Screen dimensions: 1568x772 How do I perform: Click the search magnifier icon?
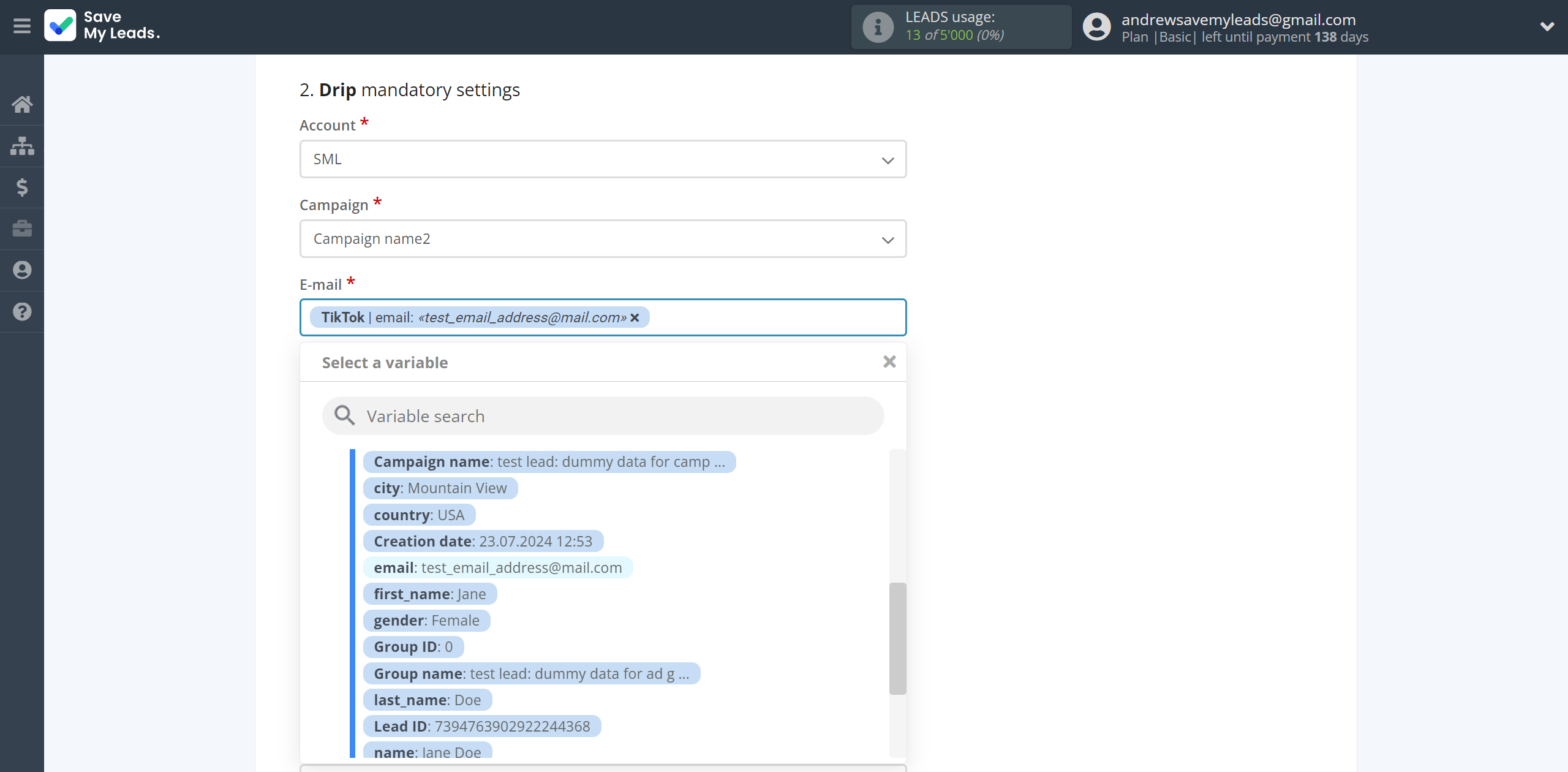pos(344,415)
